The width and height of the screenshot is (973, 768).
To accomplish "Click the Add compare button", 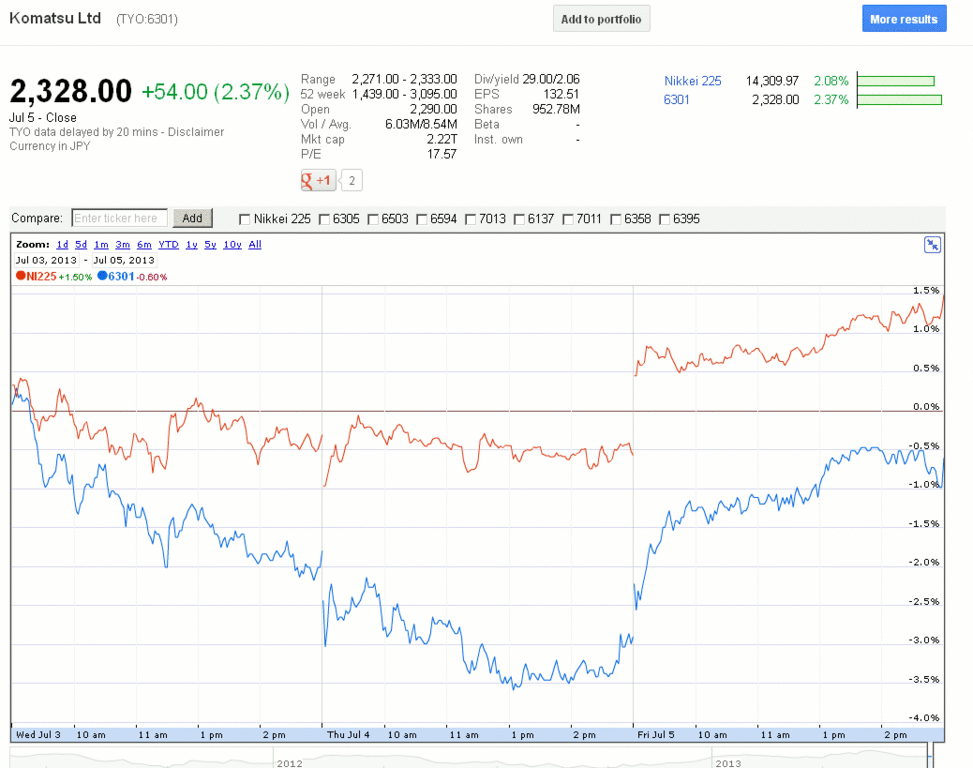I will pyautogui.click(x=192, y=218).
